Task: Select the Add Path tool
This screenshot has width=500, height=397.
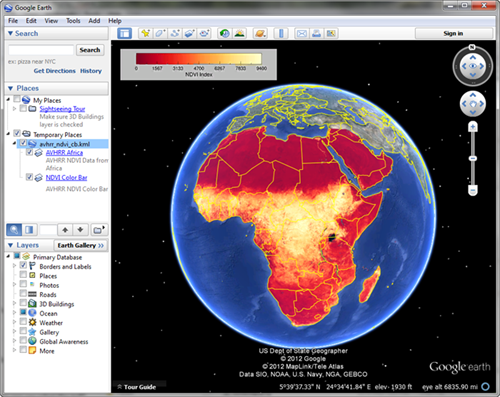Action: click(175, 33)
